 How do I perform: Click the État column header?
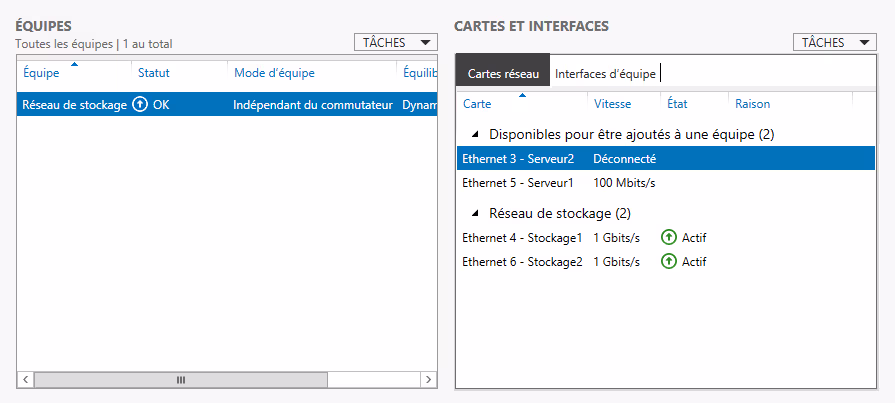[677, 103]
